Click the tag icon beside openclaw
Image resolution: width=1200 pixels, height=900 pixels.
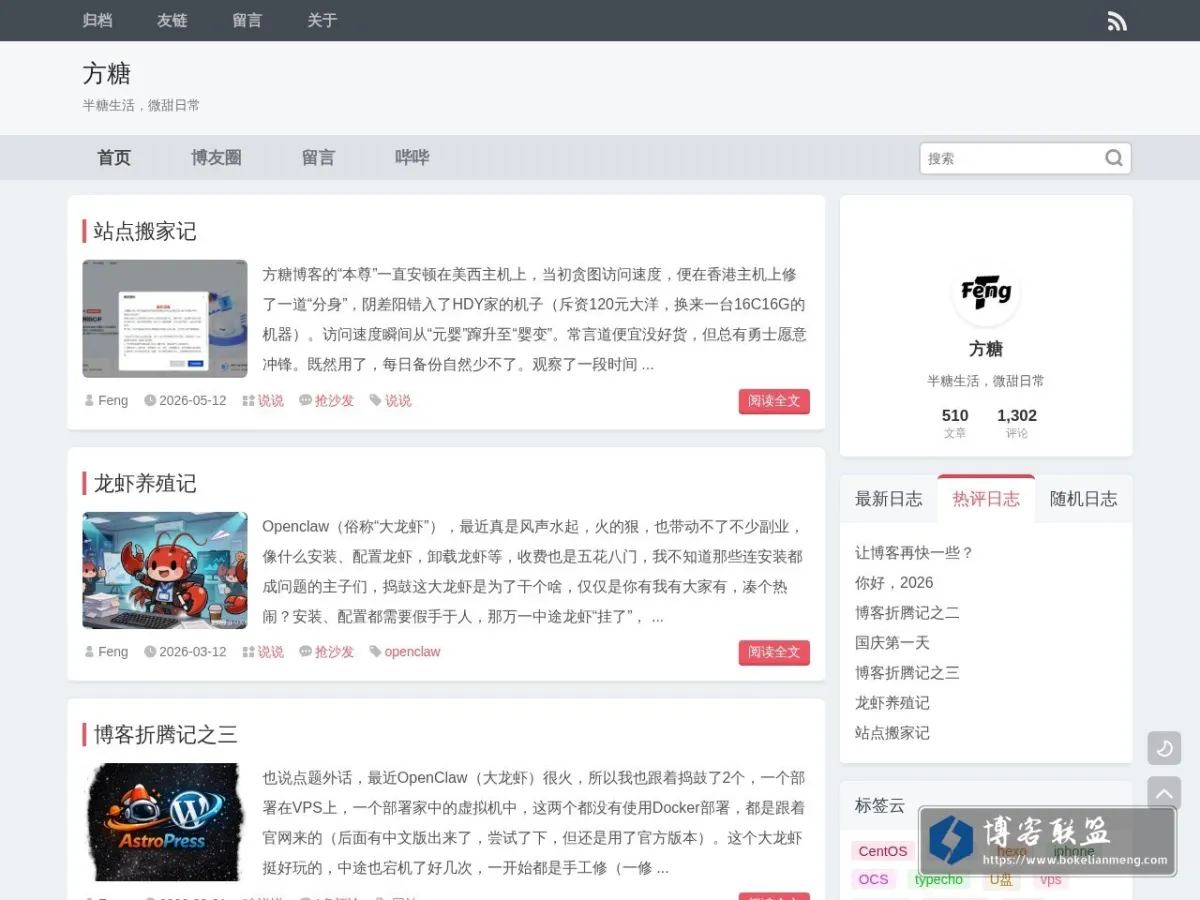click(376, 651)
